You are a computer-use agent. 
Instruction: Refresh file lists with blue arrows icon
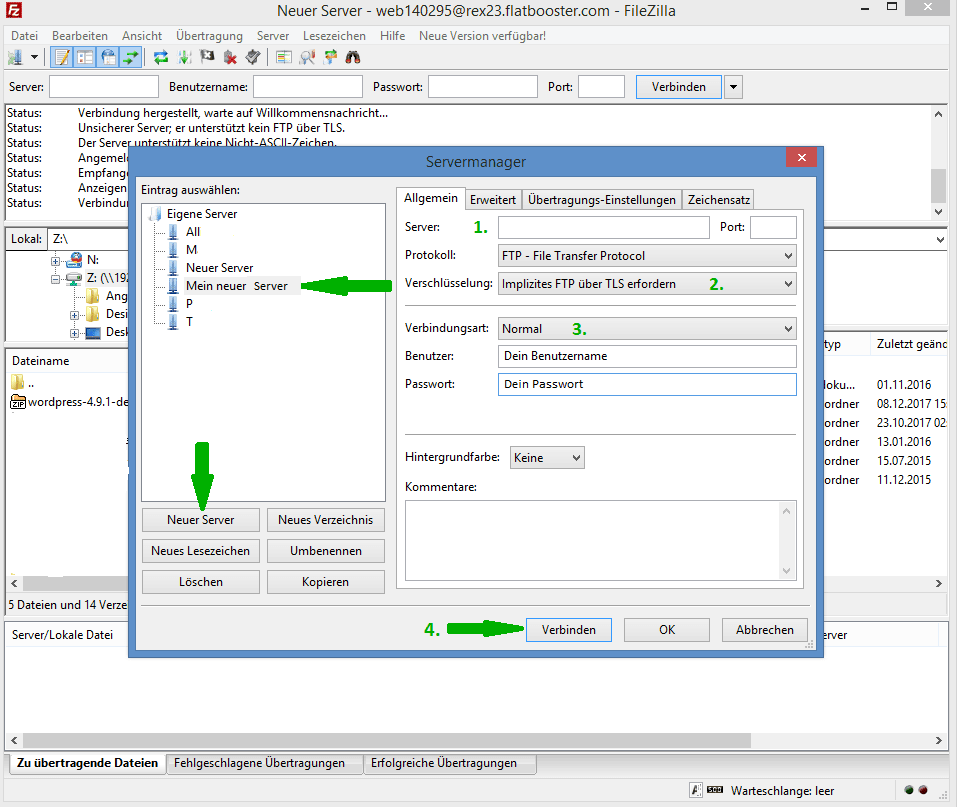161,57
